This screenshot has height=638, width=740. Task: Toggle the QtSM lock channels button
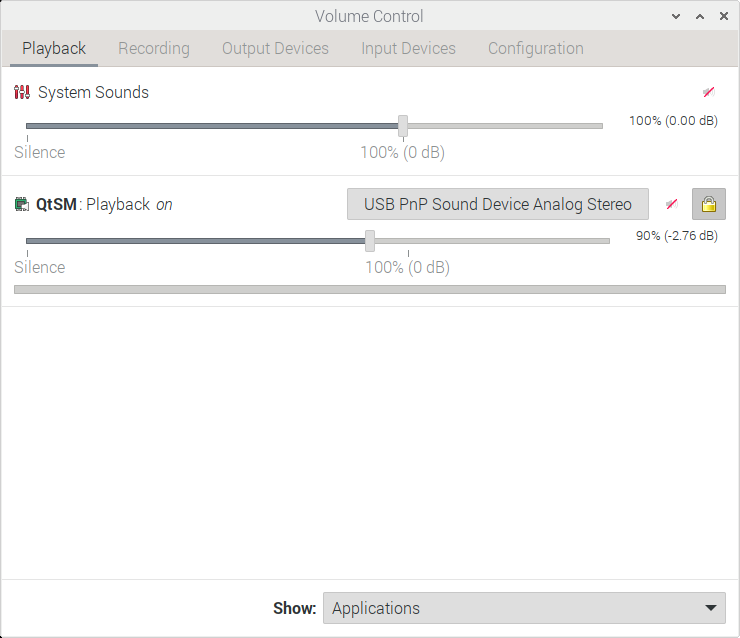pos(709,204)
